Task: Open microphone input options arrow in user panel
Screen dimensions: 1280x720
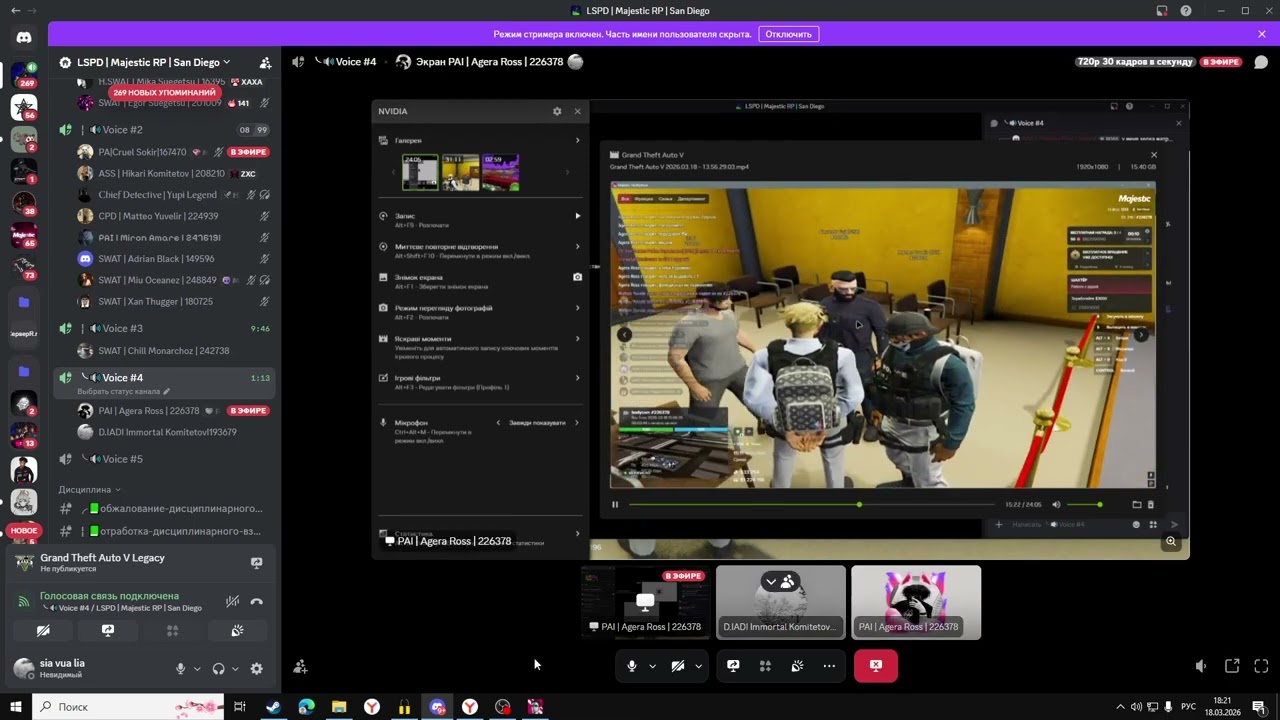Action: 197,669
